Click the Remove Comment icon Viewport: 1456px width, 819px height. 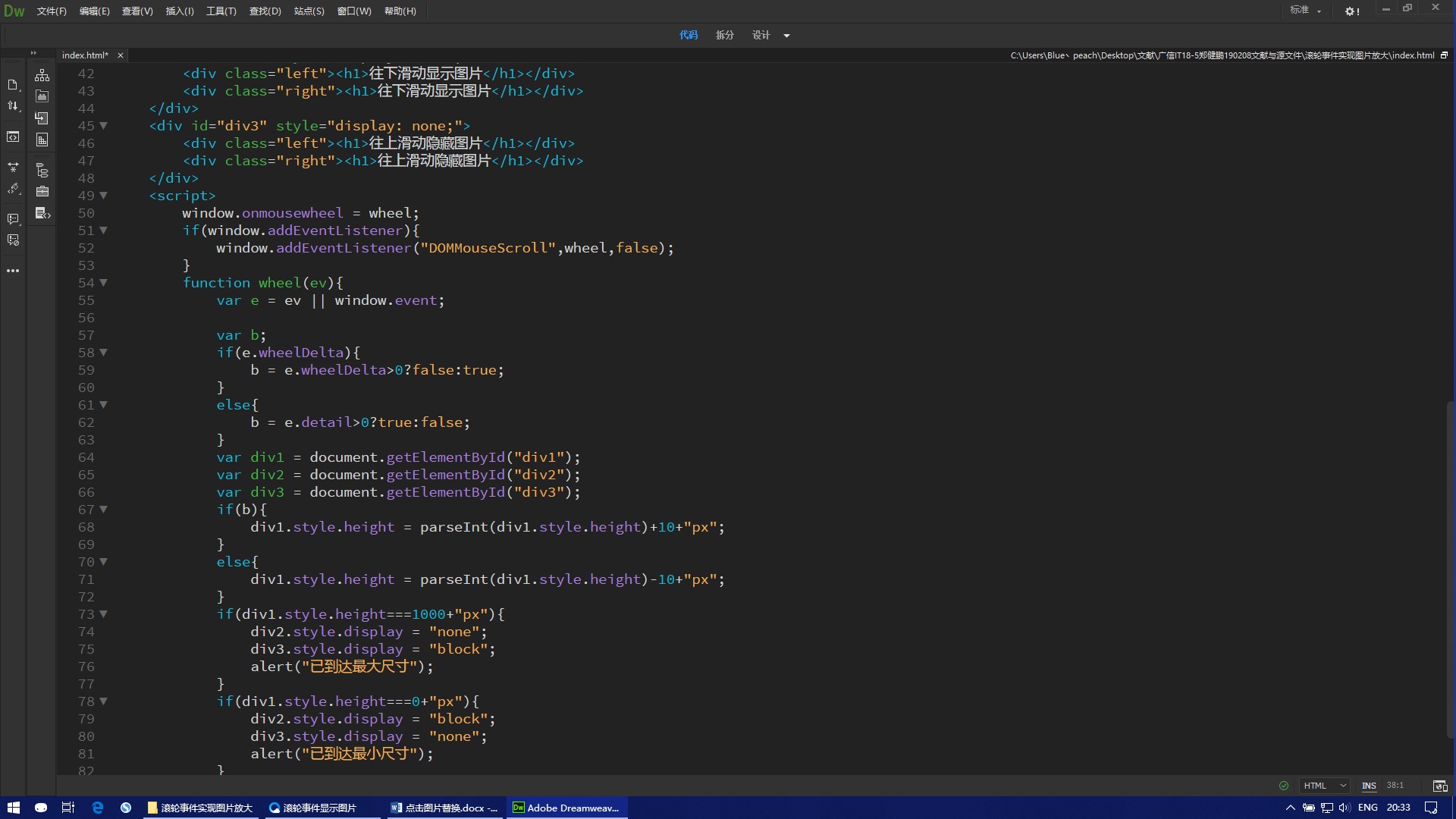pos(12,240)
